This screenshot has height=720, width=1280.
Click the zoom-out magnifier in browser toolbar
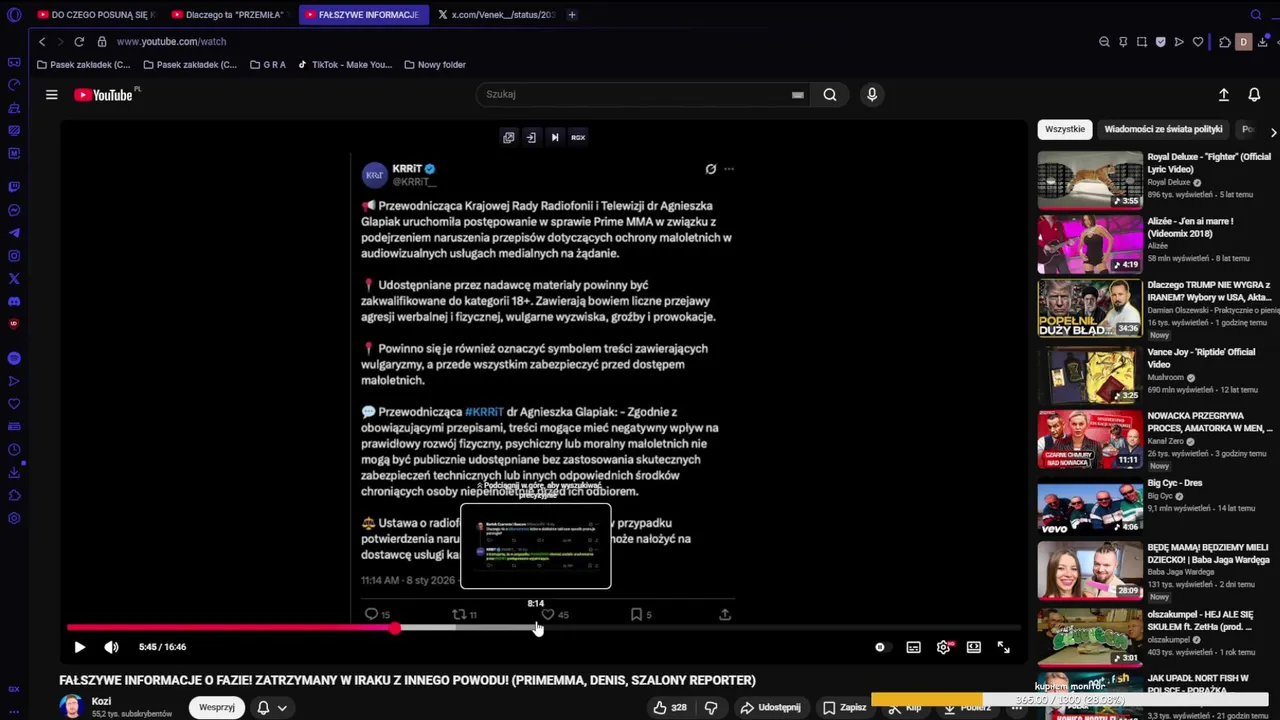tap(1104, 42)
